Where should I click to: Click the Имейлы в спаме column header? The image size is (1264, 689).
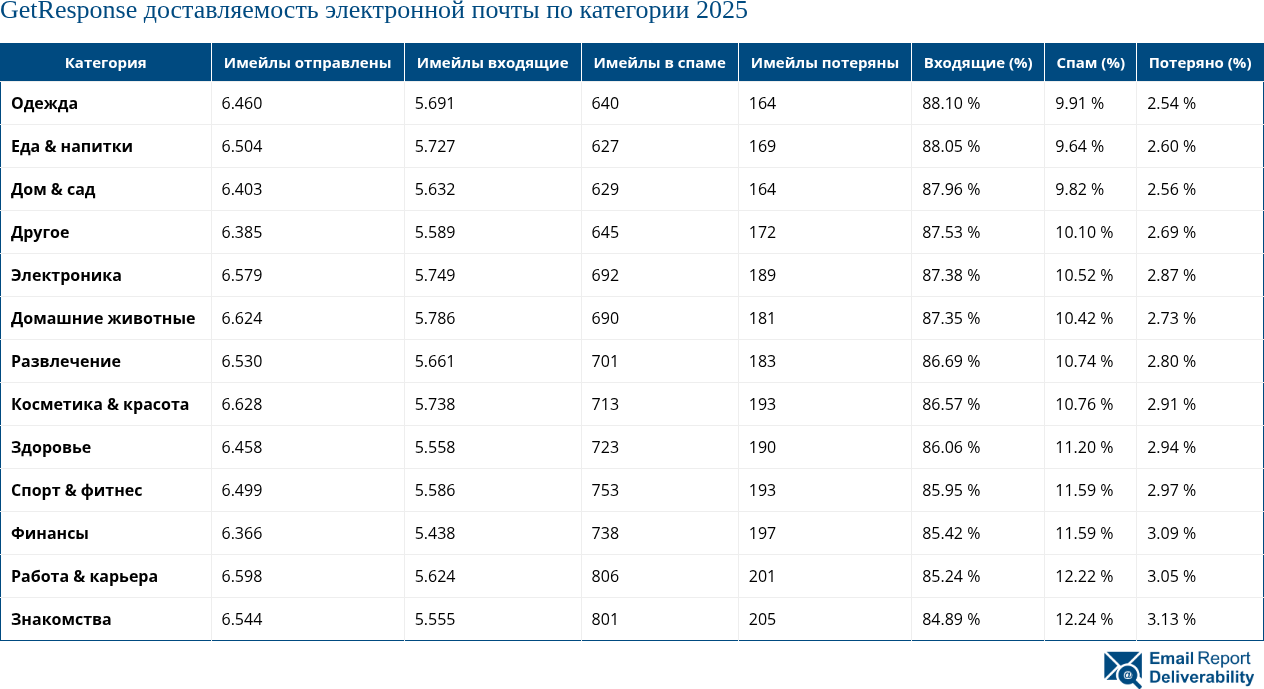tap(659, 61)
